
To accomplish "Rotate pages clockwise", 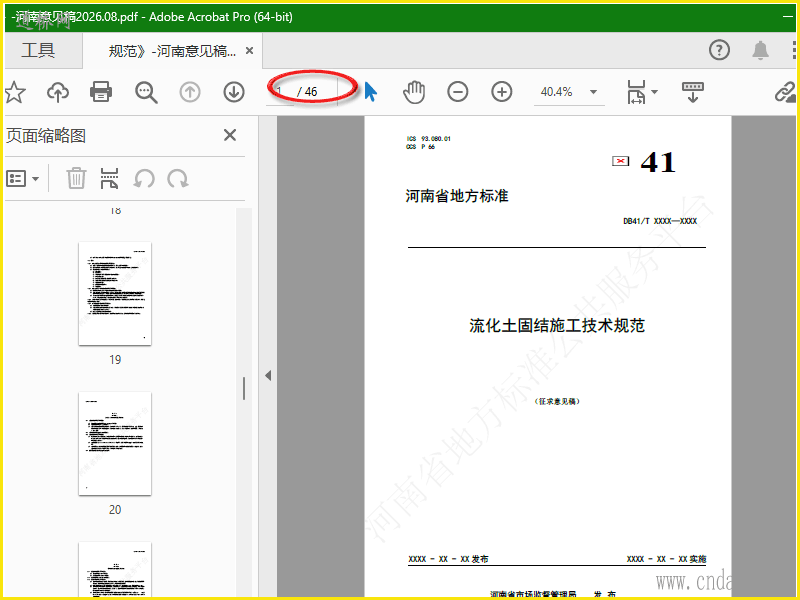I will (x=178, y=179).
